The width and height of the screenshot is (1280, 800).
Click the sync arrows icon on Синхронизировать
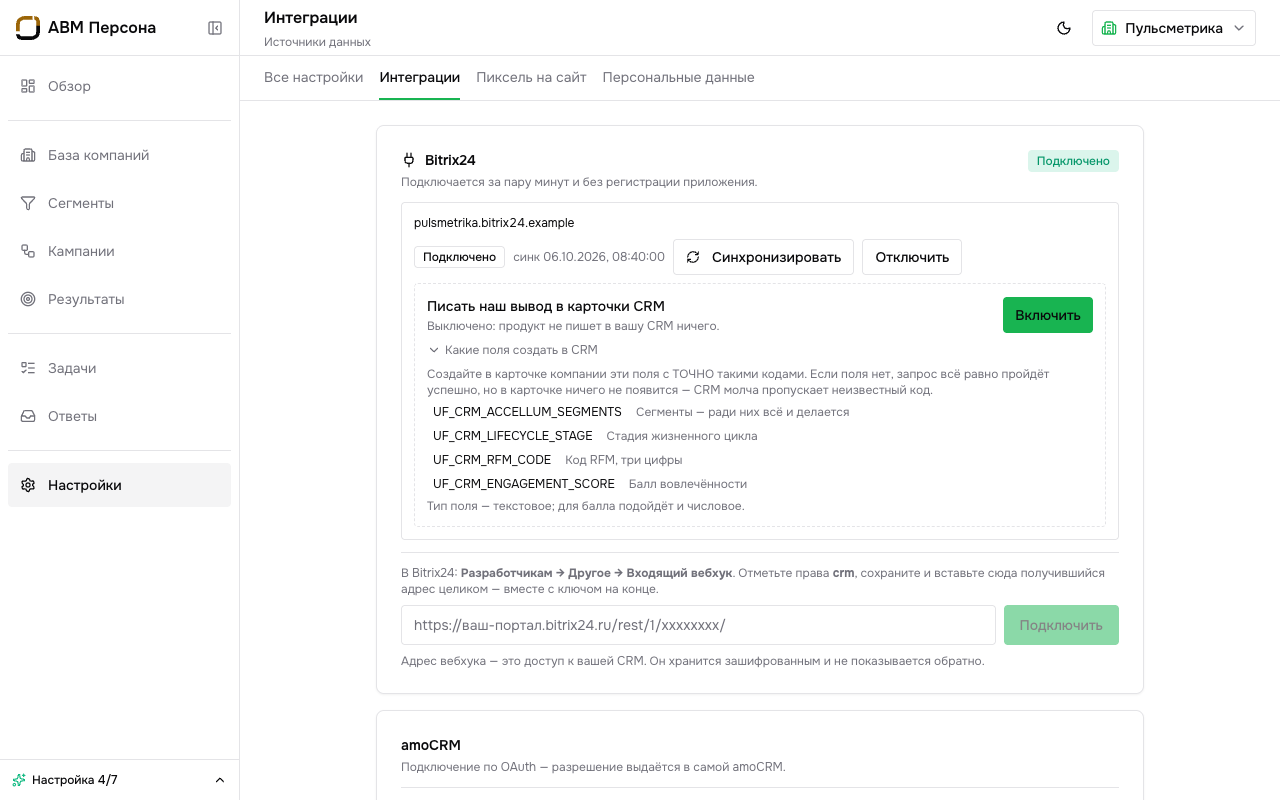pos(693,257)
